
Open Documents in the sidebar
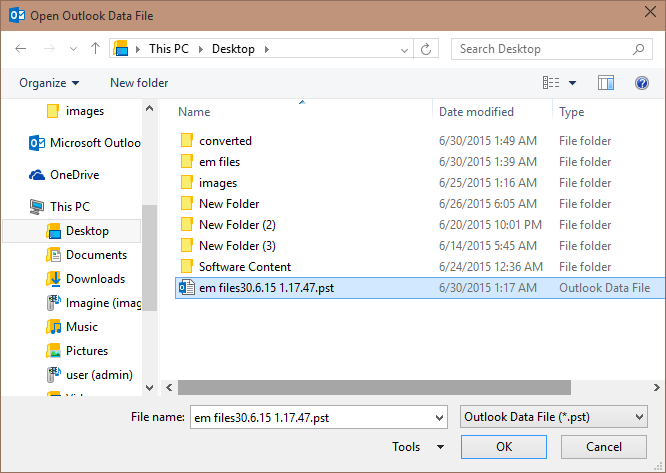pos(86,255)
